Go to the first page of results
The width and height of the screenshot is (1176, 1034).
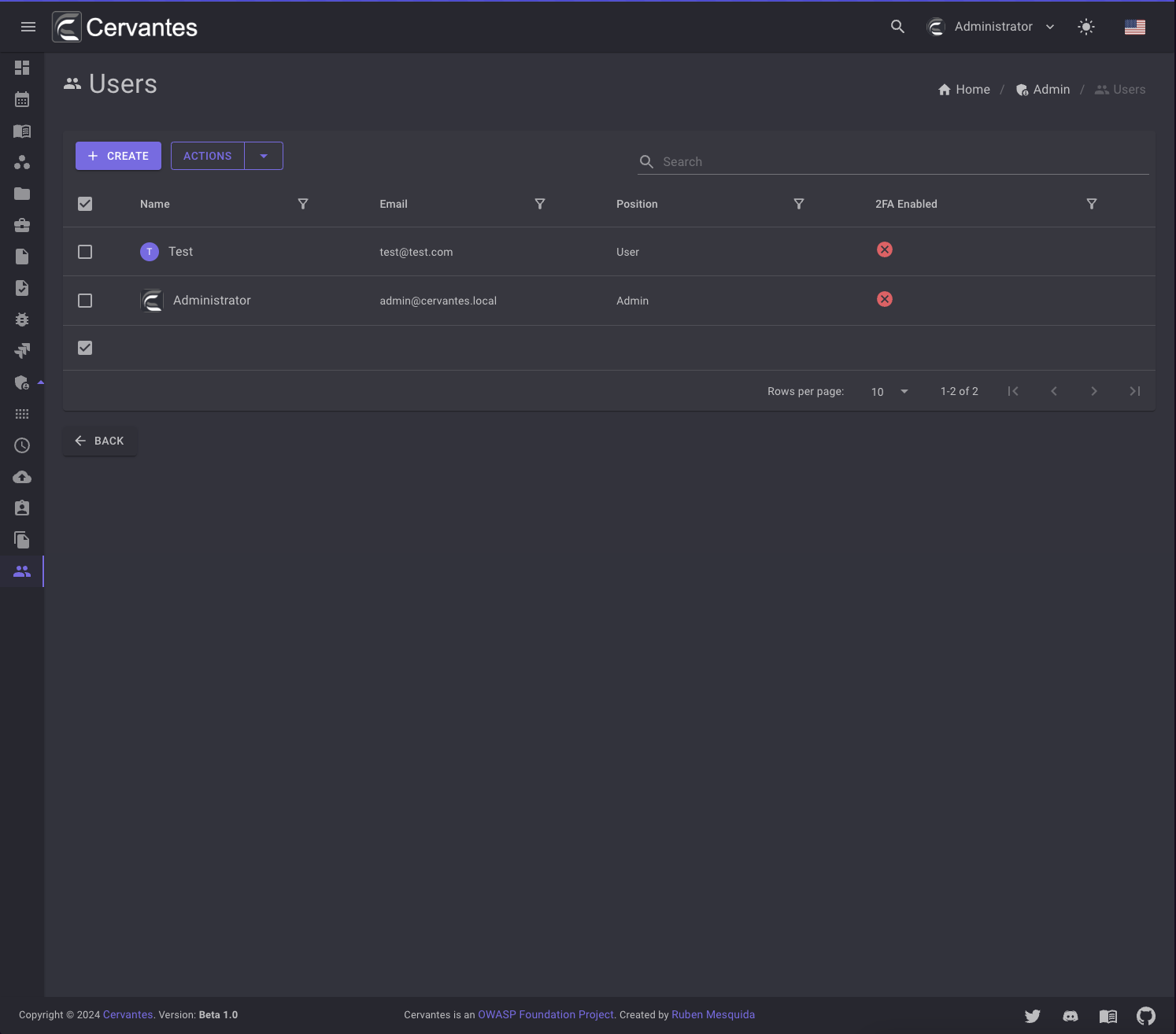click(1013, 391)
